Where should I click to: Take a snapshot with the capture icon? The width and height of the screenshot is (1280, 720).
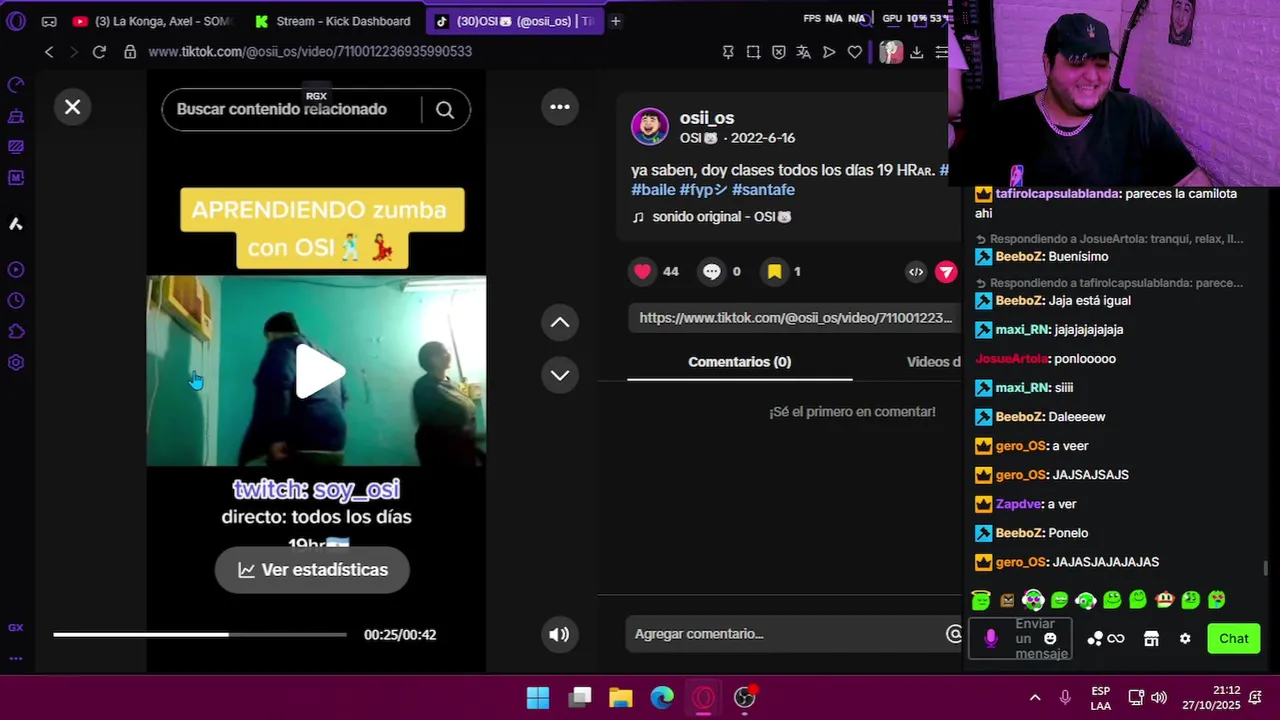[753, 52]
